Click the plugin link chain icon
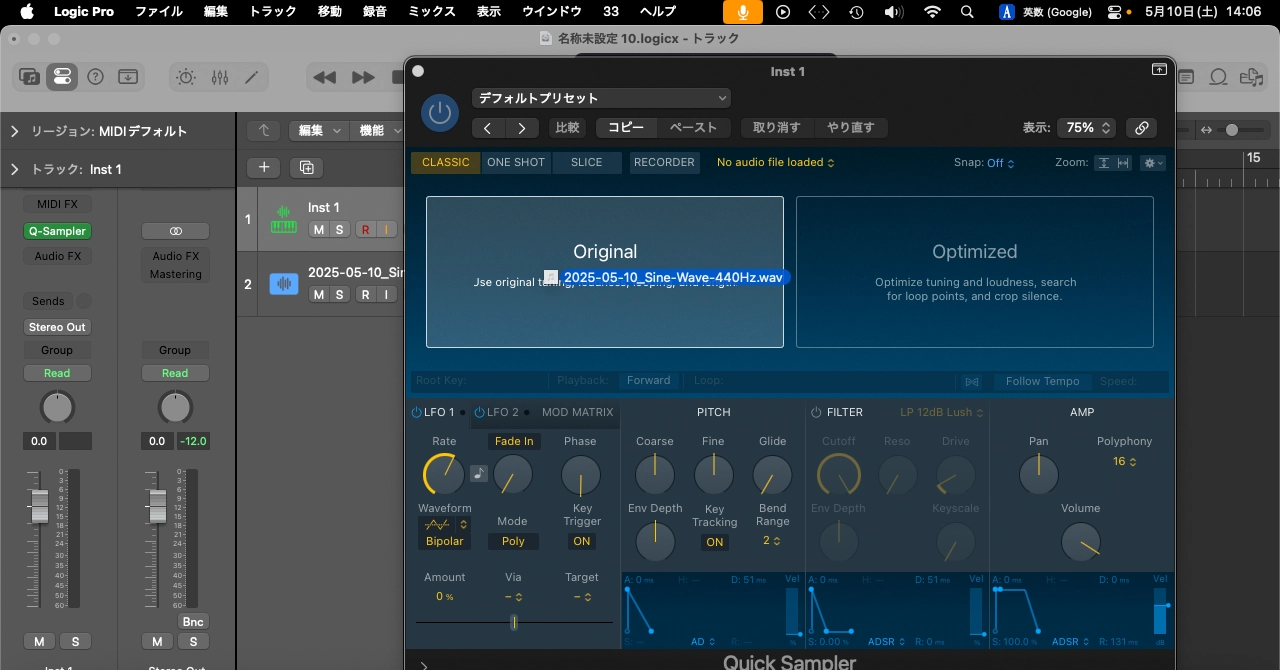 pos(1141,128)
